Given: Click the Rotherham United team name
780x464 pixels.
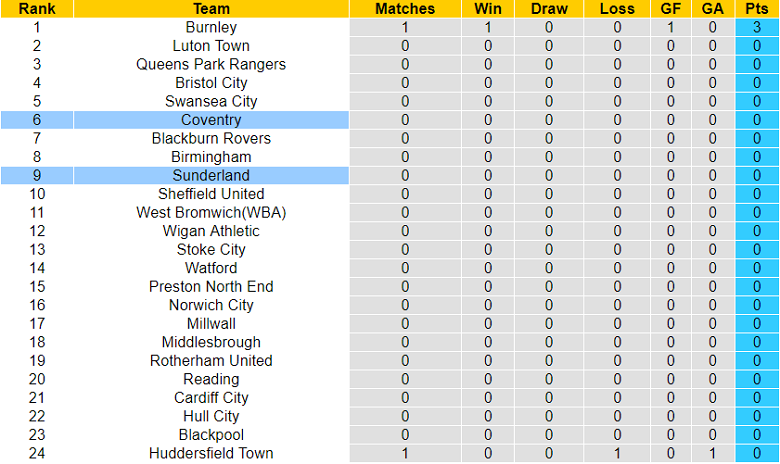Looking at the screenshot, I should click(211, 360).
